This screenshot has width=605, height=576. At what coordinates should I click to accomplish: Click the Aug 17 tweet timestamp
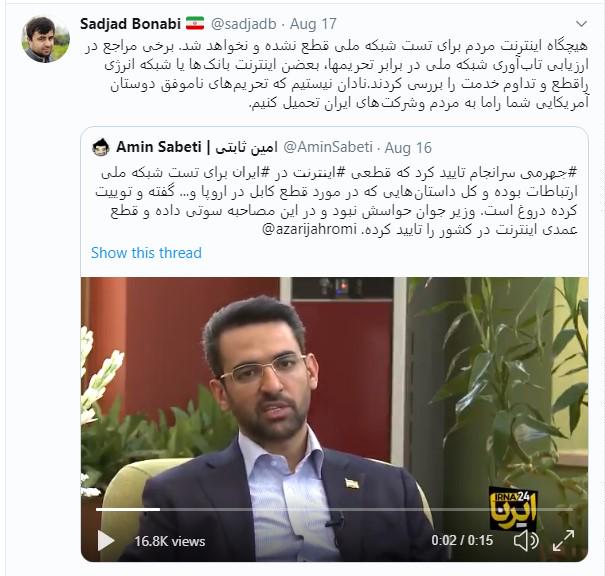[313, 24]
